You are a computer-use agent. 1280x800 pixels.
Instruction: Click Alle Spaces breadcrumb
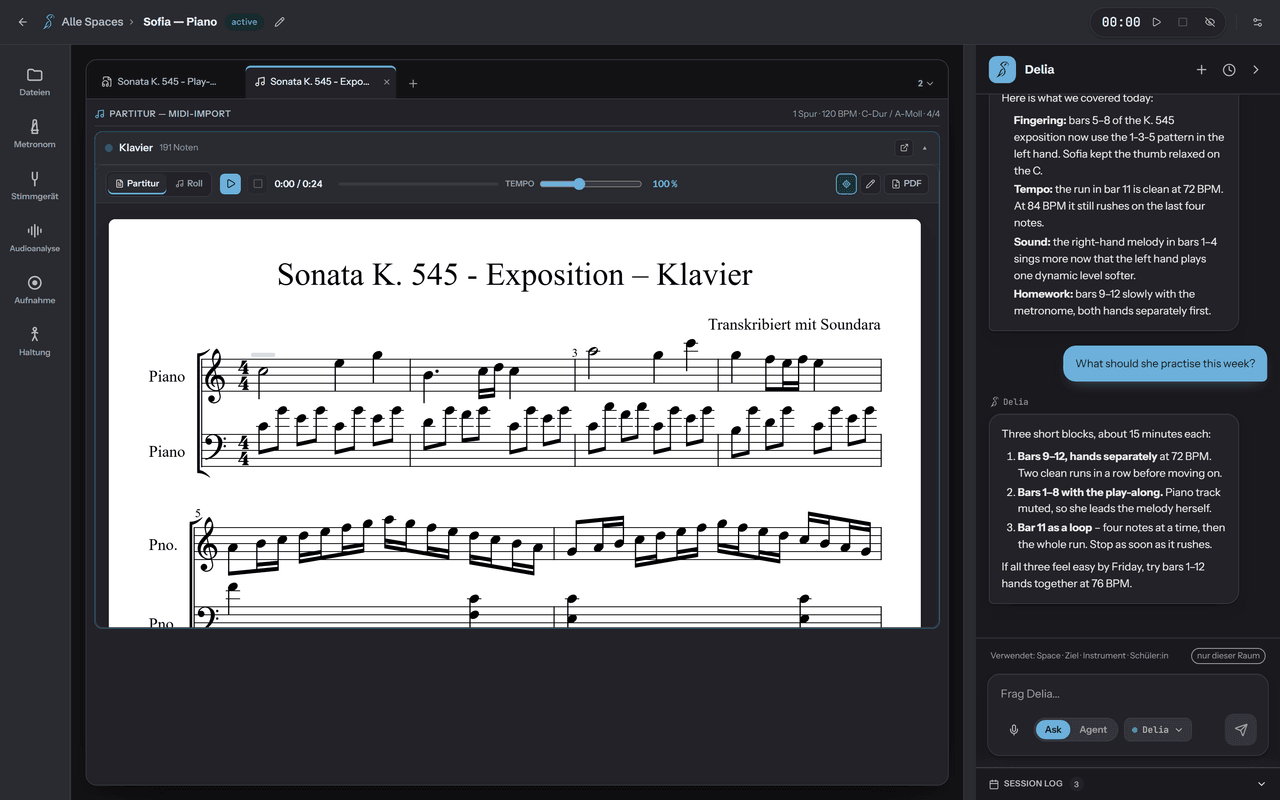92,22
